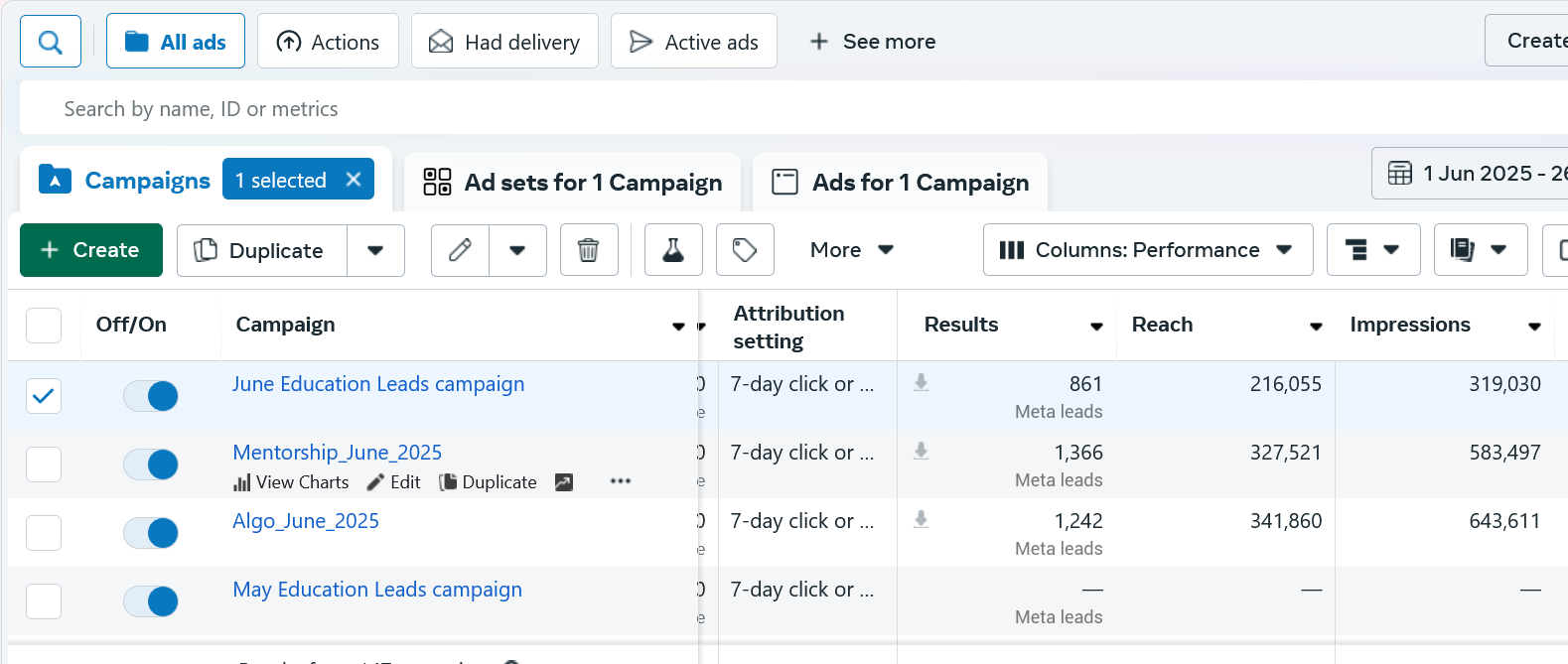Open Algo_June_2025 campaign link

click(x=306, y=521)
